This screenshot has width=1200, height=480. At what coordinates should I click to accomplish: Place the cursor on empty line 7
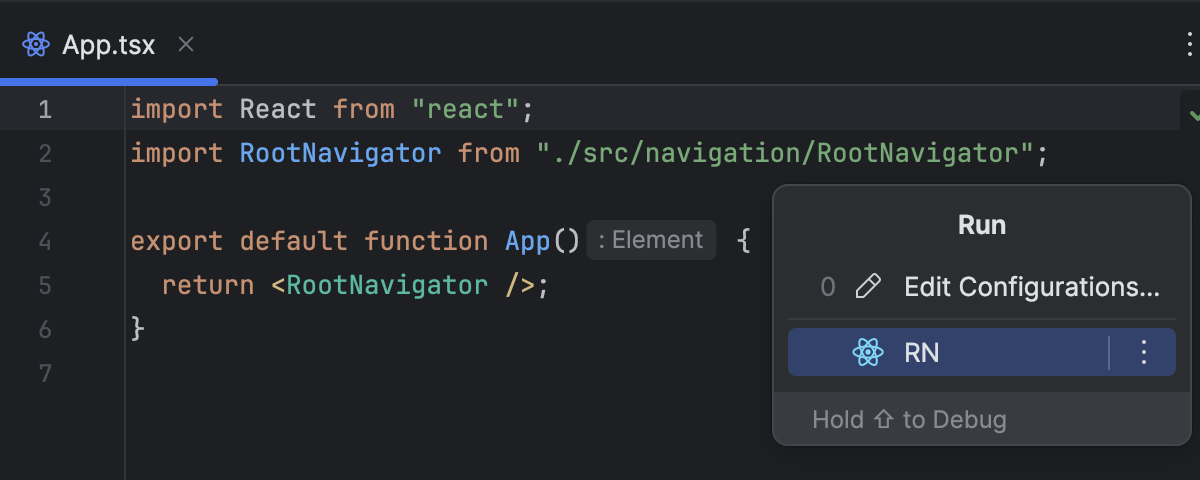coord(400,373)
